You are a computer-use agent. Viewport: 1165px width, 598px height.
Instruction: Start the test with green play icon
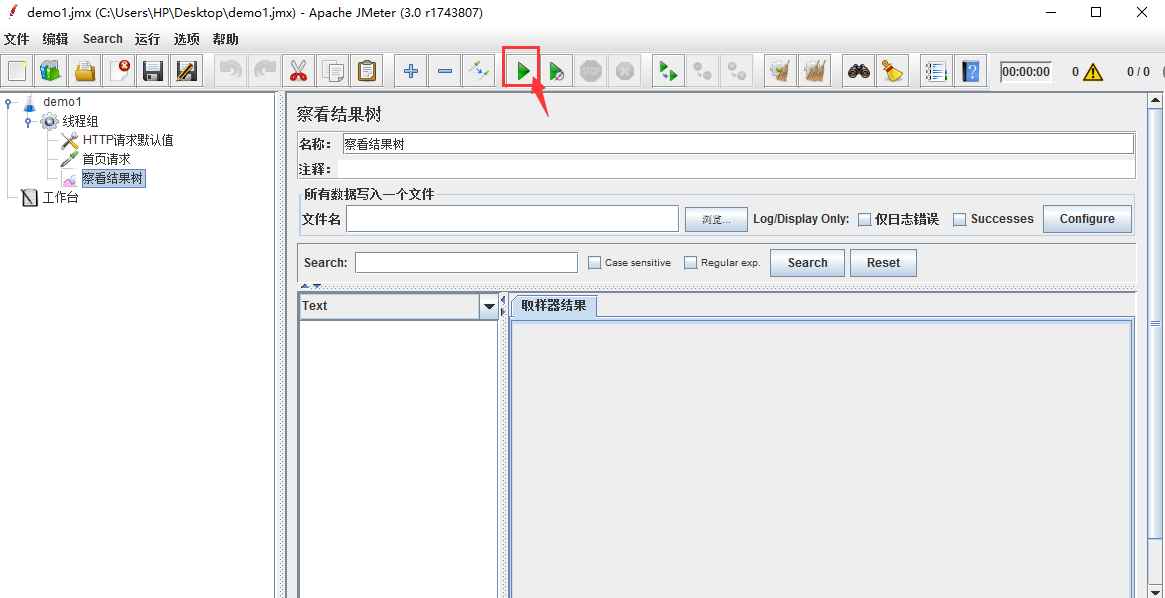tap(523, 71)
